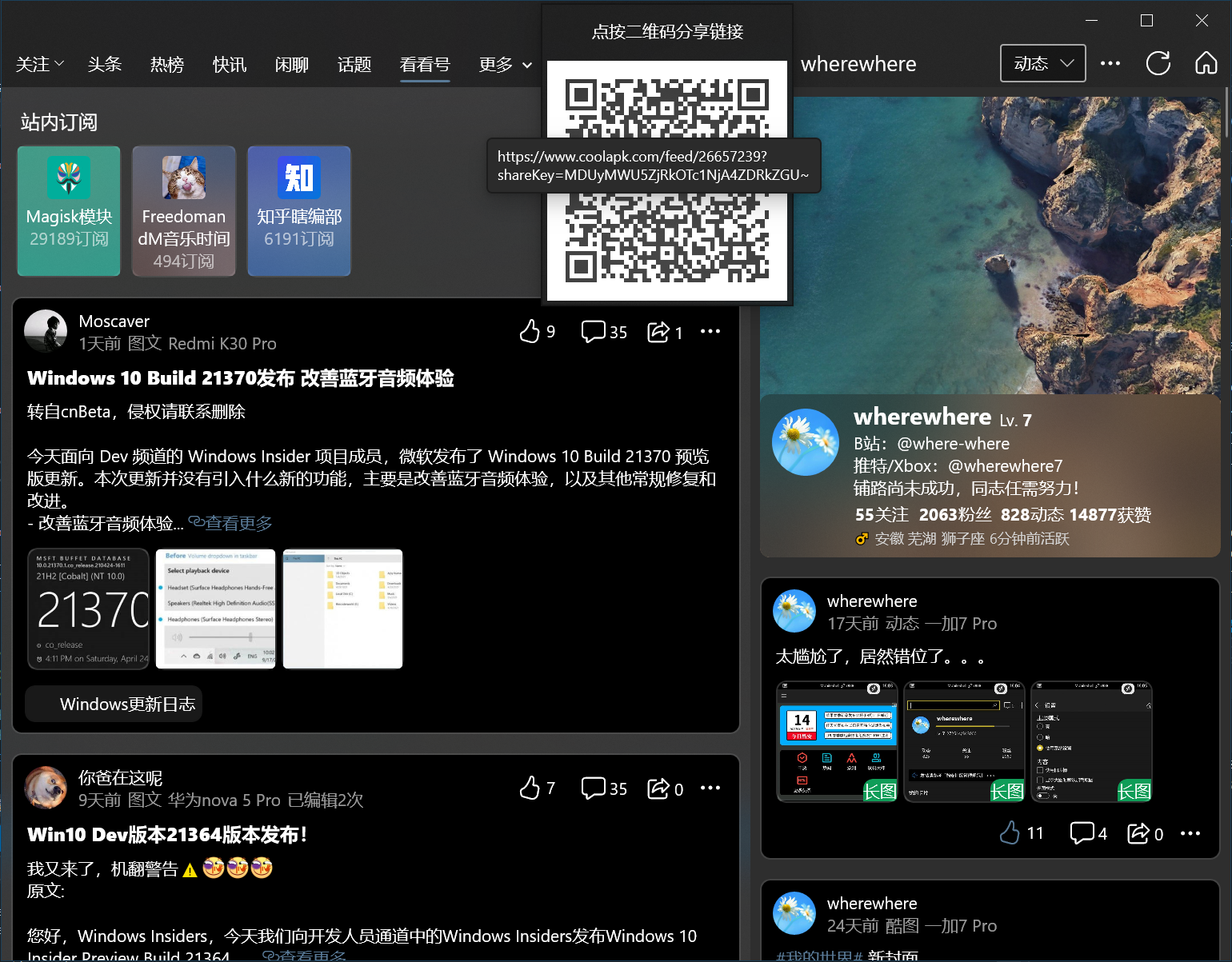Click wherewhere profile cover photo
The image size is (1232, 962).
tap(990, 245)
